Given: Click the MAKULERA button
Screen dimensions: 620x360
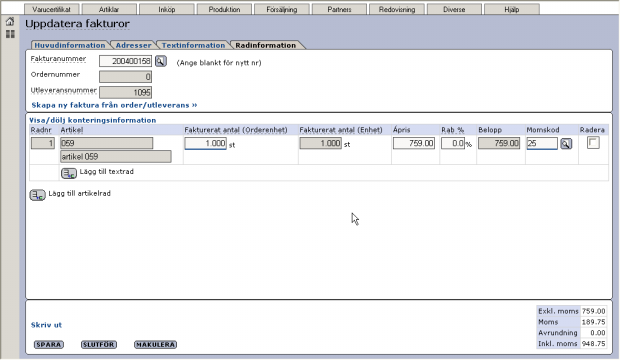Looking at the screenshot, I should click(x=155, y=345).
